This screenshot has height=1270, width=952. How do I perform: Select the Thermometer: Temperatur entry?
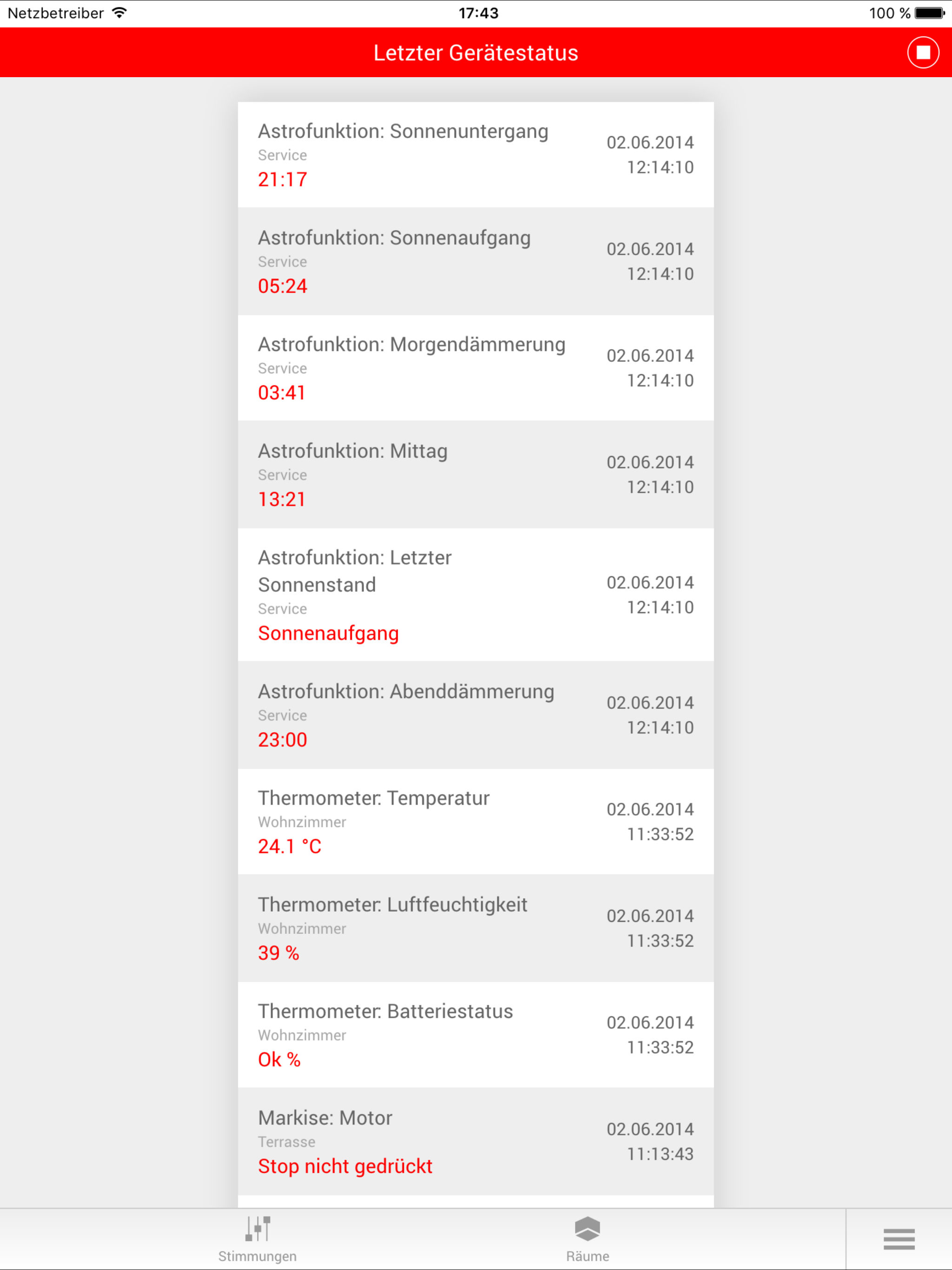pos(476,821)
